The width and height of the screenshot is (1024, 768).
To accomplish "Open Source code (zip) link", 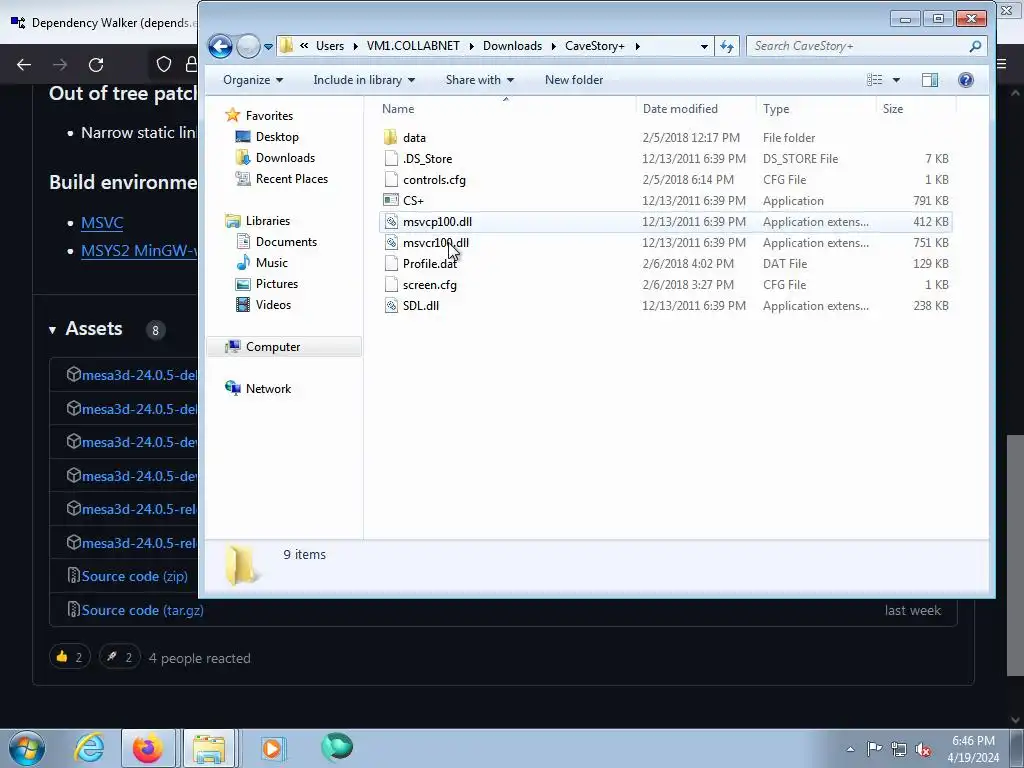I will (x=135, y=576).
